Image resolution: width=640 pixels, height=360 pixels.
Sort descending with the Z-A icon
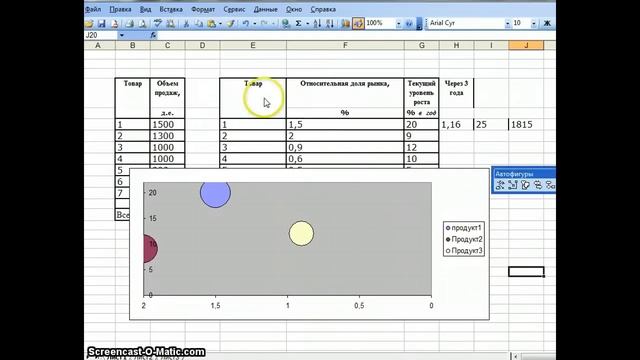tap(330, 24)
